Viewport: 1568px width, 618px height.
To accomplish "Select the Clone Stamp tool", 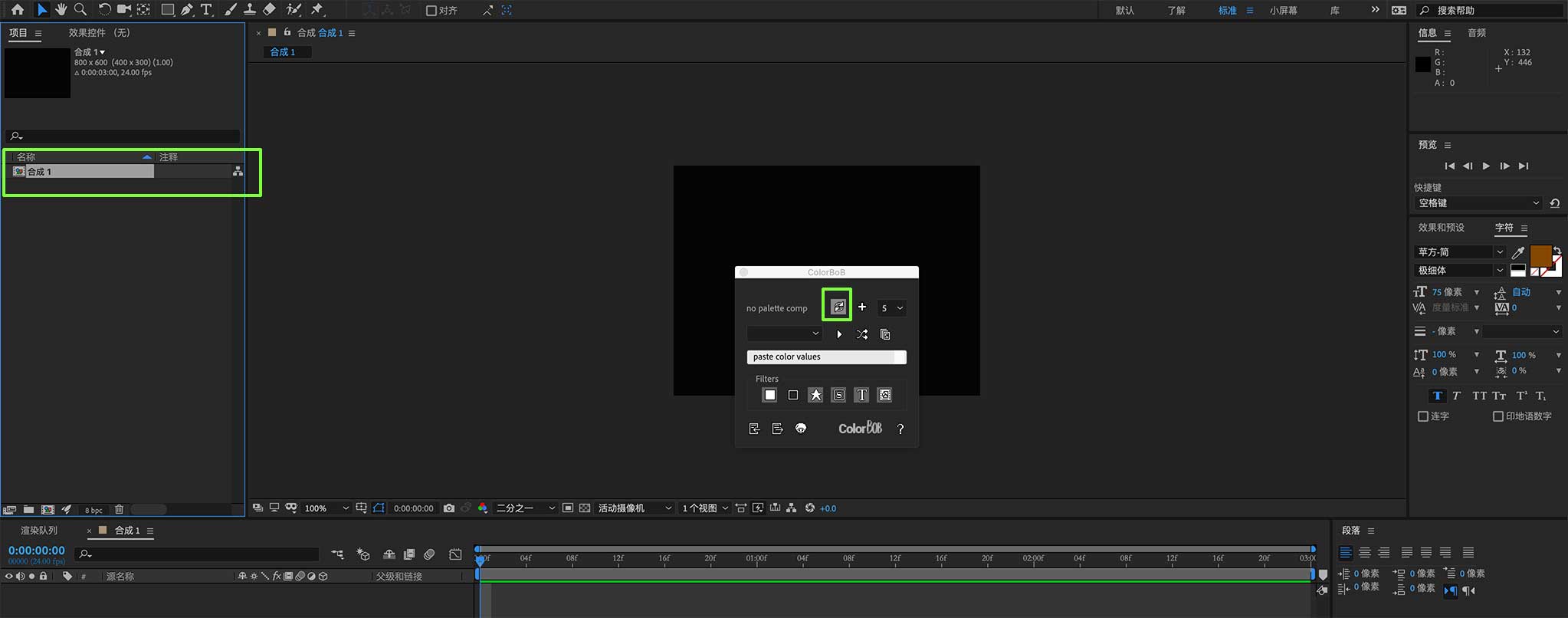I will (249, 10).
